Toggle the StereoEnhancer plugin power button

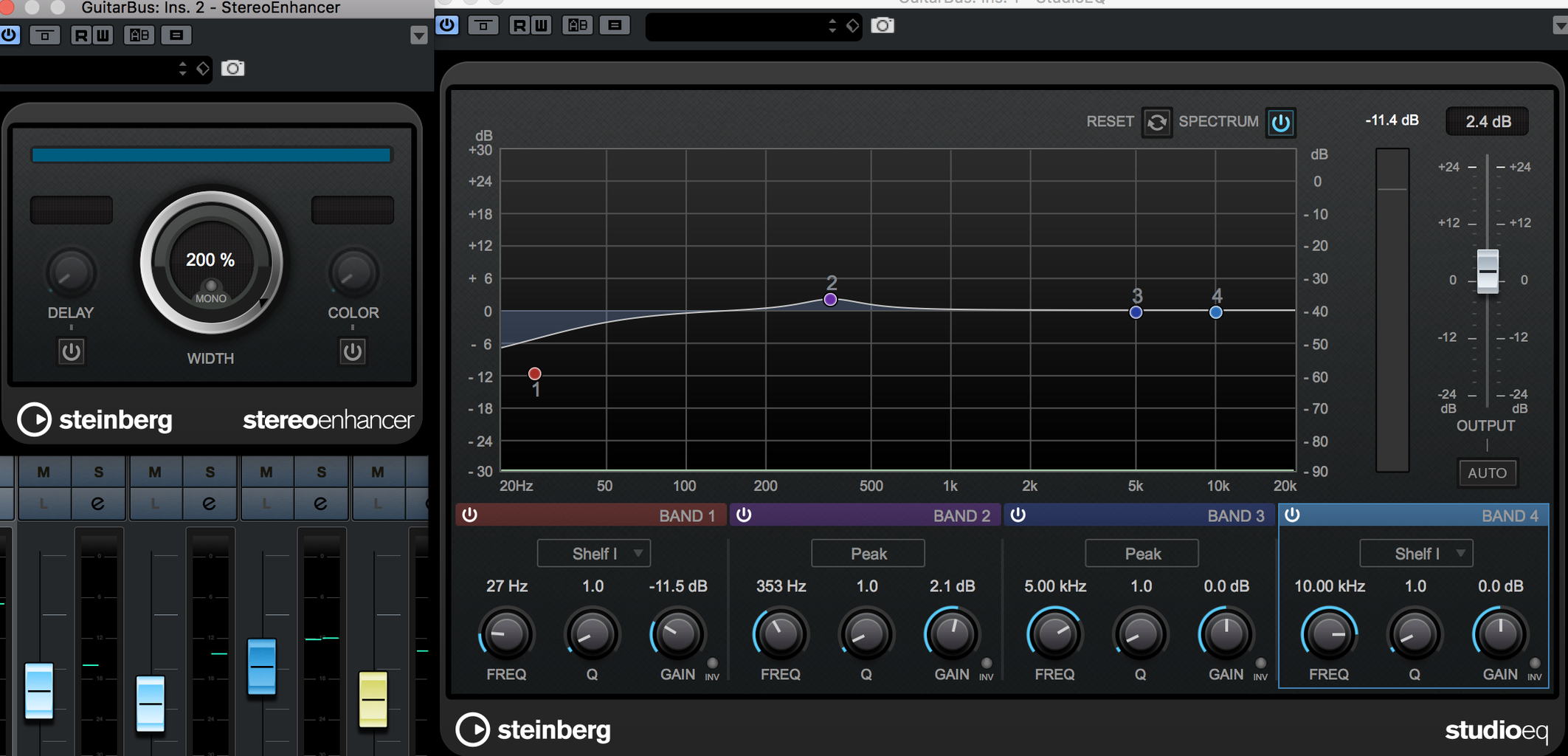point(9,35)
